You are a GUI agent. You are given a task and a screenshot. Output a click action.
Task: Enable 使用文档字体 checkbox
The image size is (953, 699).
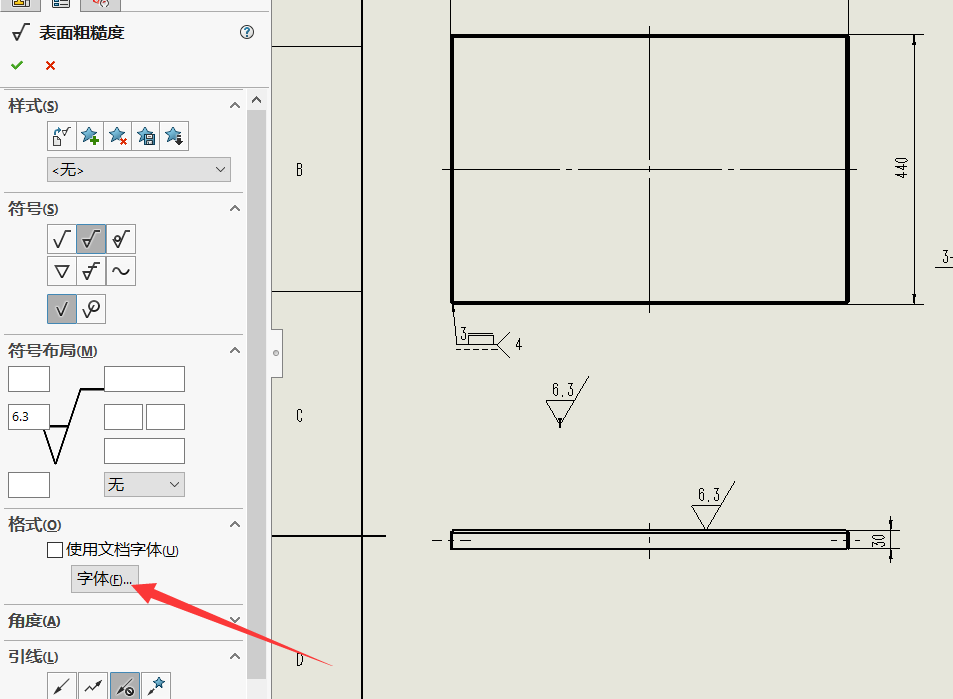click(x=55, y=550)
